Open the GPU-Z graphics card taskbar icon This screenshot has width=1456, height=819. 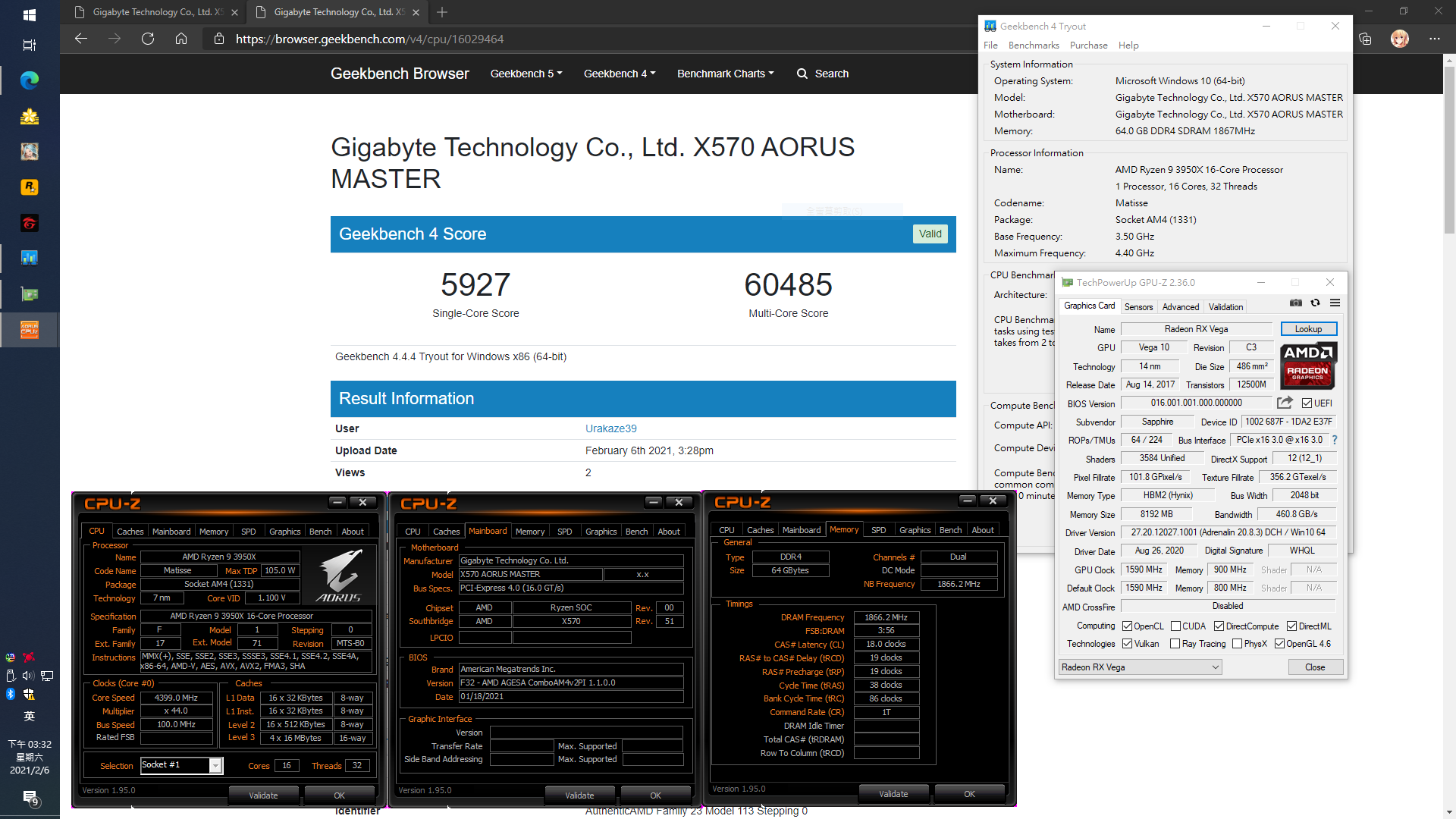(30, 294)
